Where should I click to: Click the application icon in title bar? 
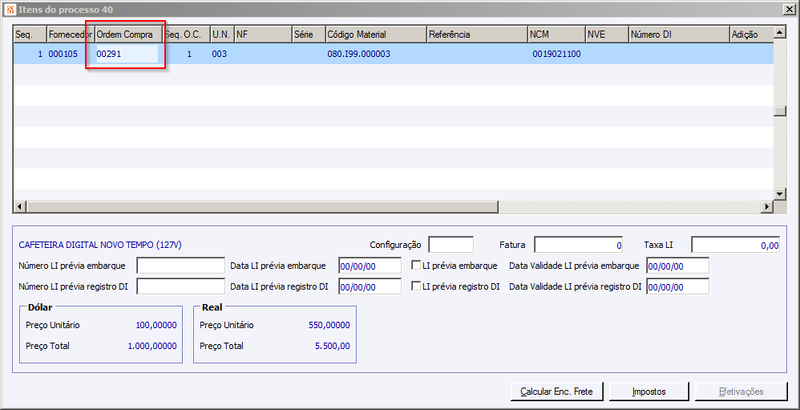click(x=10, y=9)
